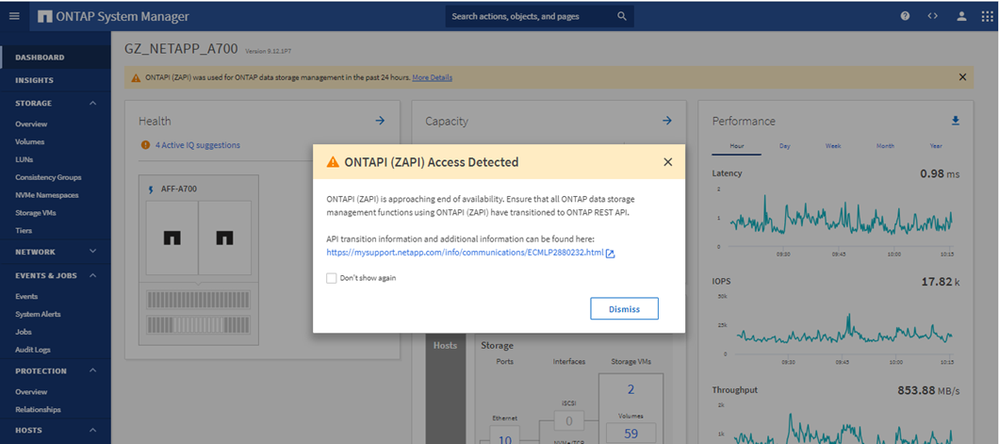Close the ZAPI Access Detected dialog
999x444 pixels.
(668, 162)
